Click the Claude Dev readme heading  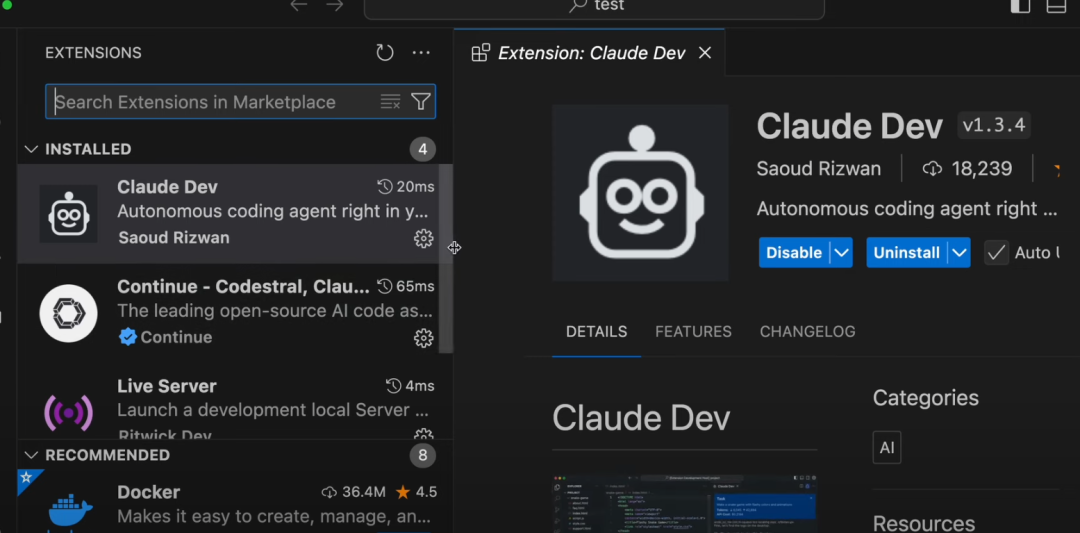(641, 418)
